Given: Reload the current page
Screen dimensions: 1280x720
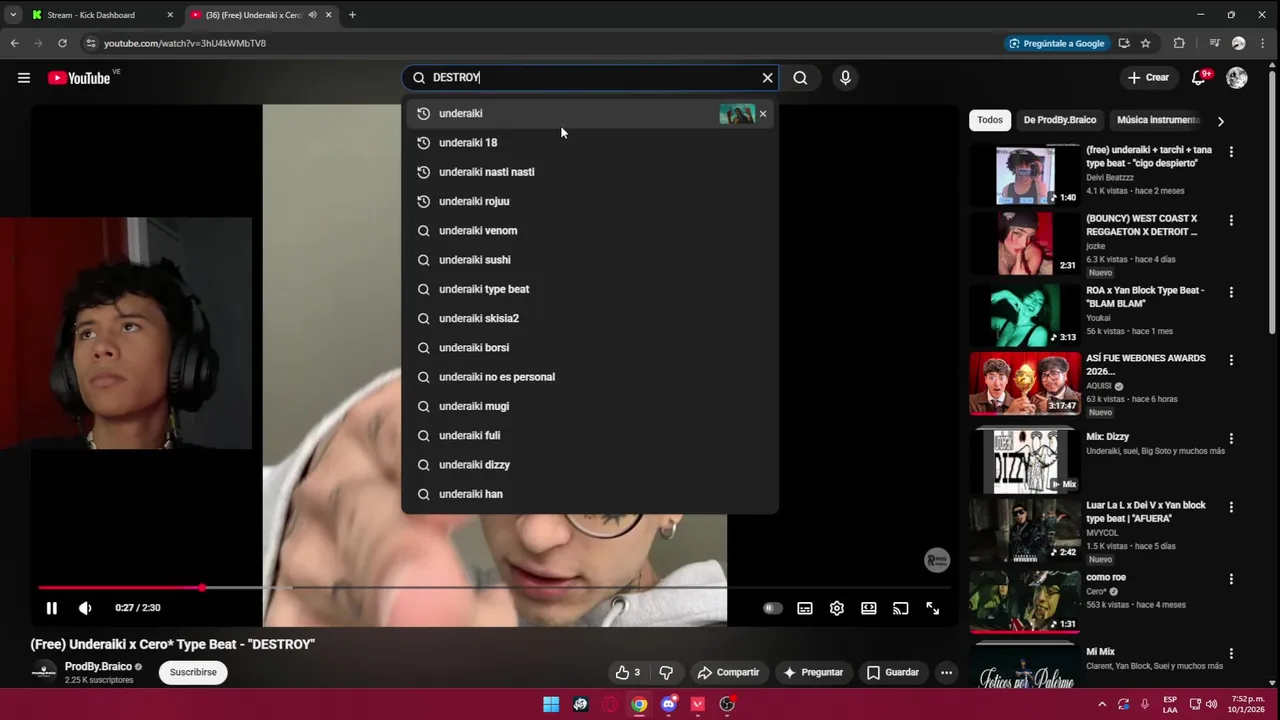Looking at the screenshot, I should [62, 43].
